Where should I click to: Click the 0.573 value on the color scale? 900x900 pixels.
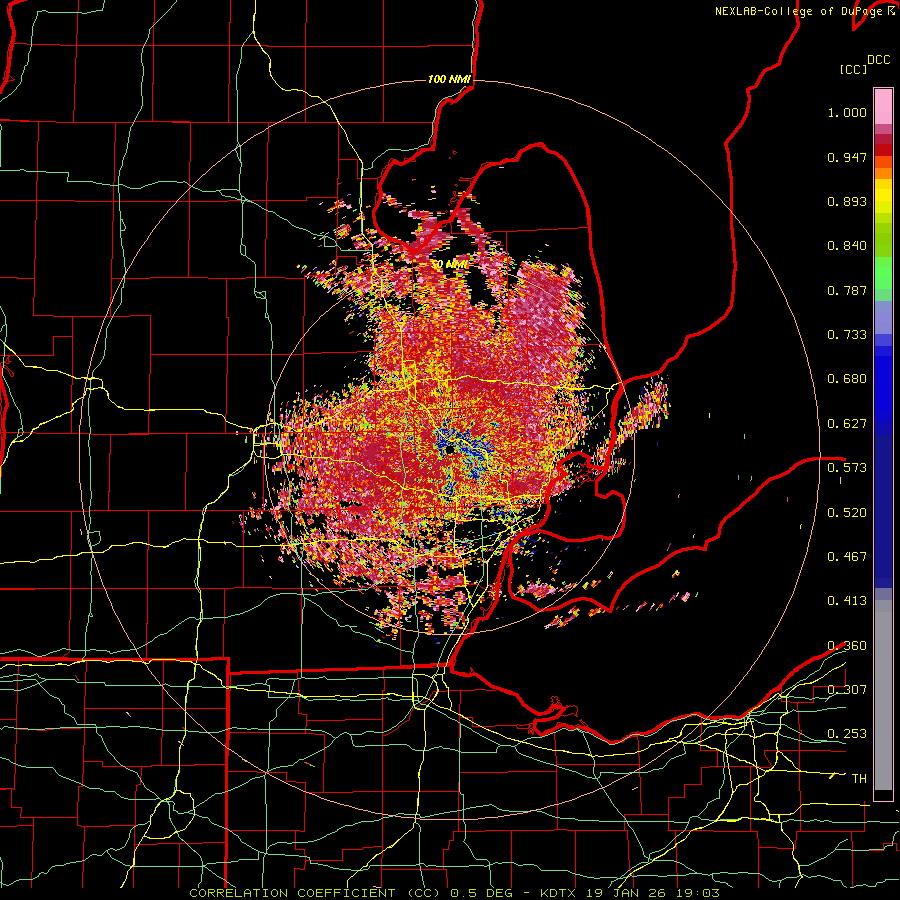847,467
